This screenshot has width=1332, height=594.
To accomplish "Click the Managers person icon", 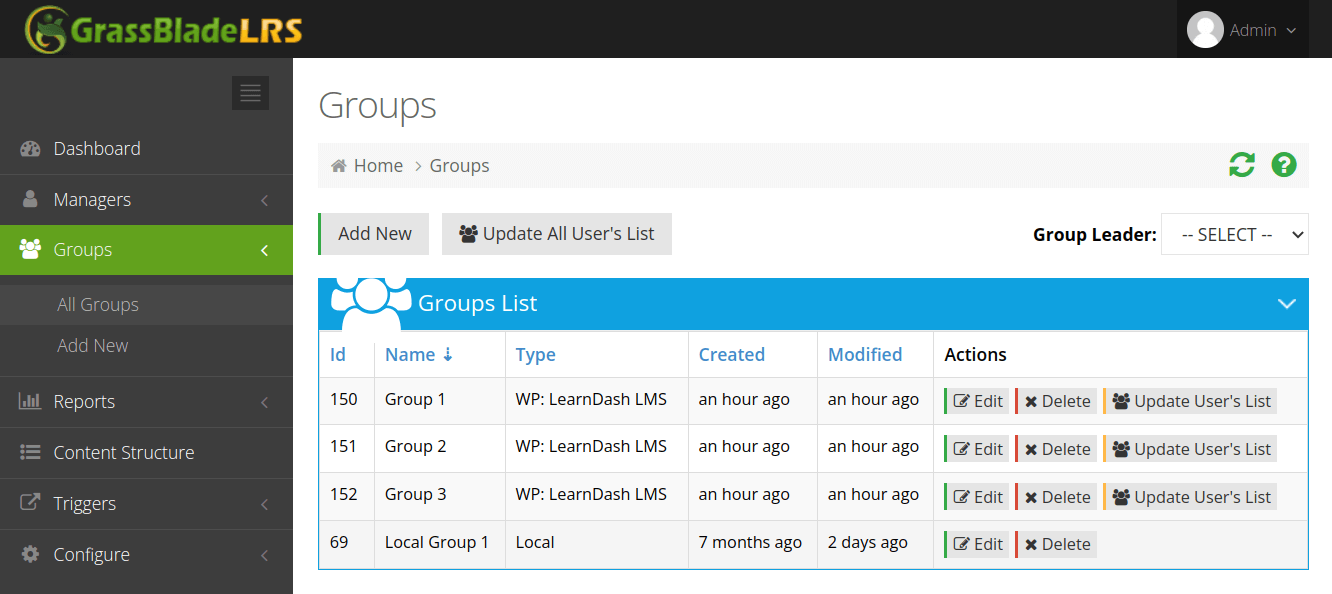I will coord(30,199).
